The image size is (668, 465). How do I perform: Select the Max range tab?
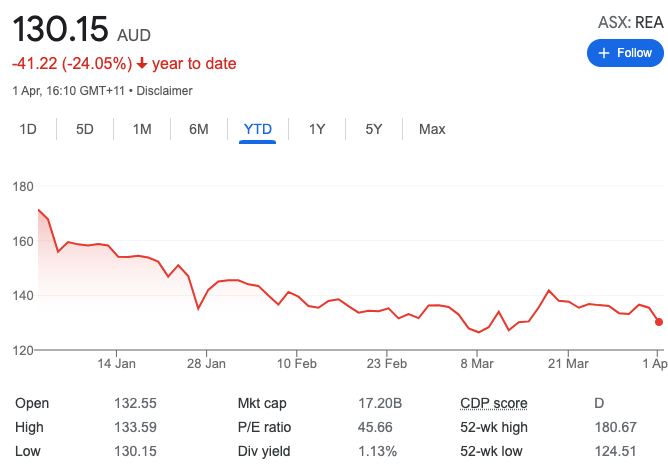pos(432,129)
